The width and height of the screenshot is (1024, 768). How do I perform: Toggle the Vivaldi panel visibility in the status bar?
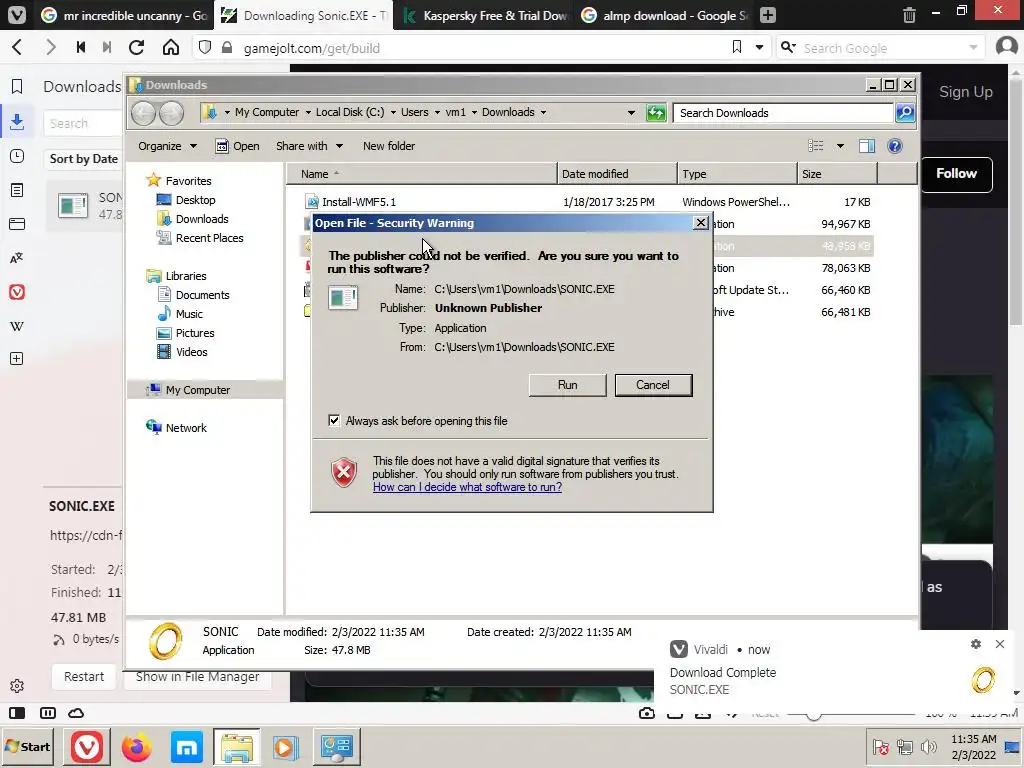click(17, 712)
